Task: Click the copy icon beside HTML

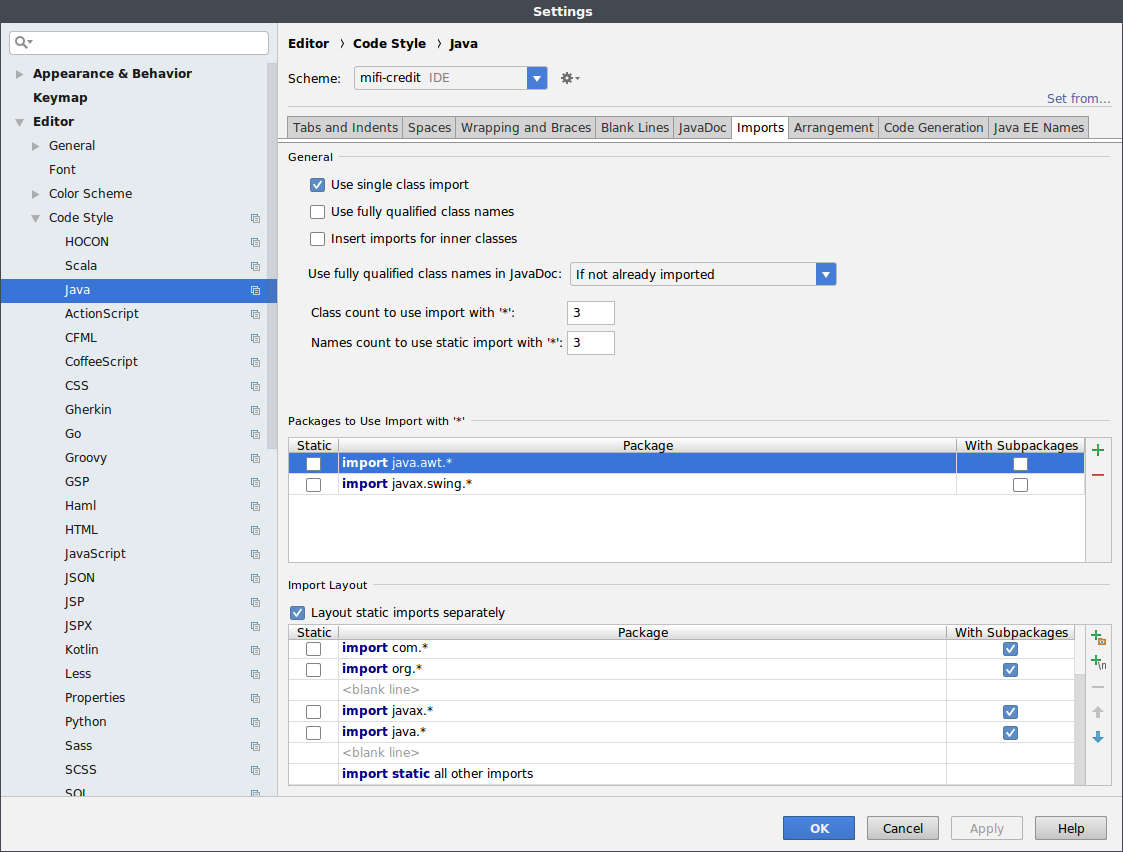Action: pyautogui.click(x=255, y=530)
